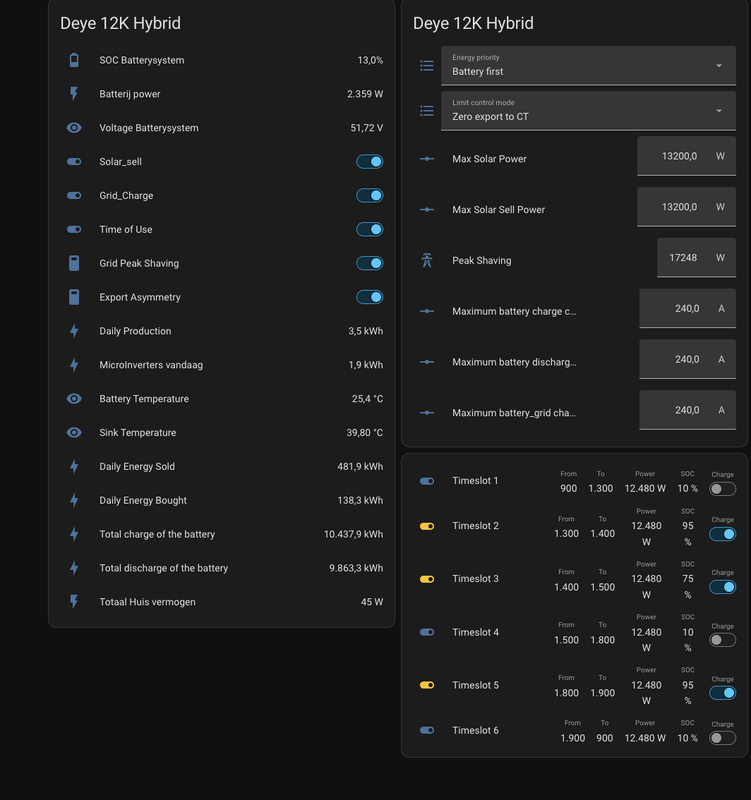Click the bolt icon for Total charge of the battery
Screen dimensions: 751x800
click(x=74, y=534)
